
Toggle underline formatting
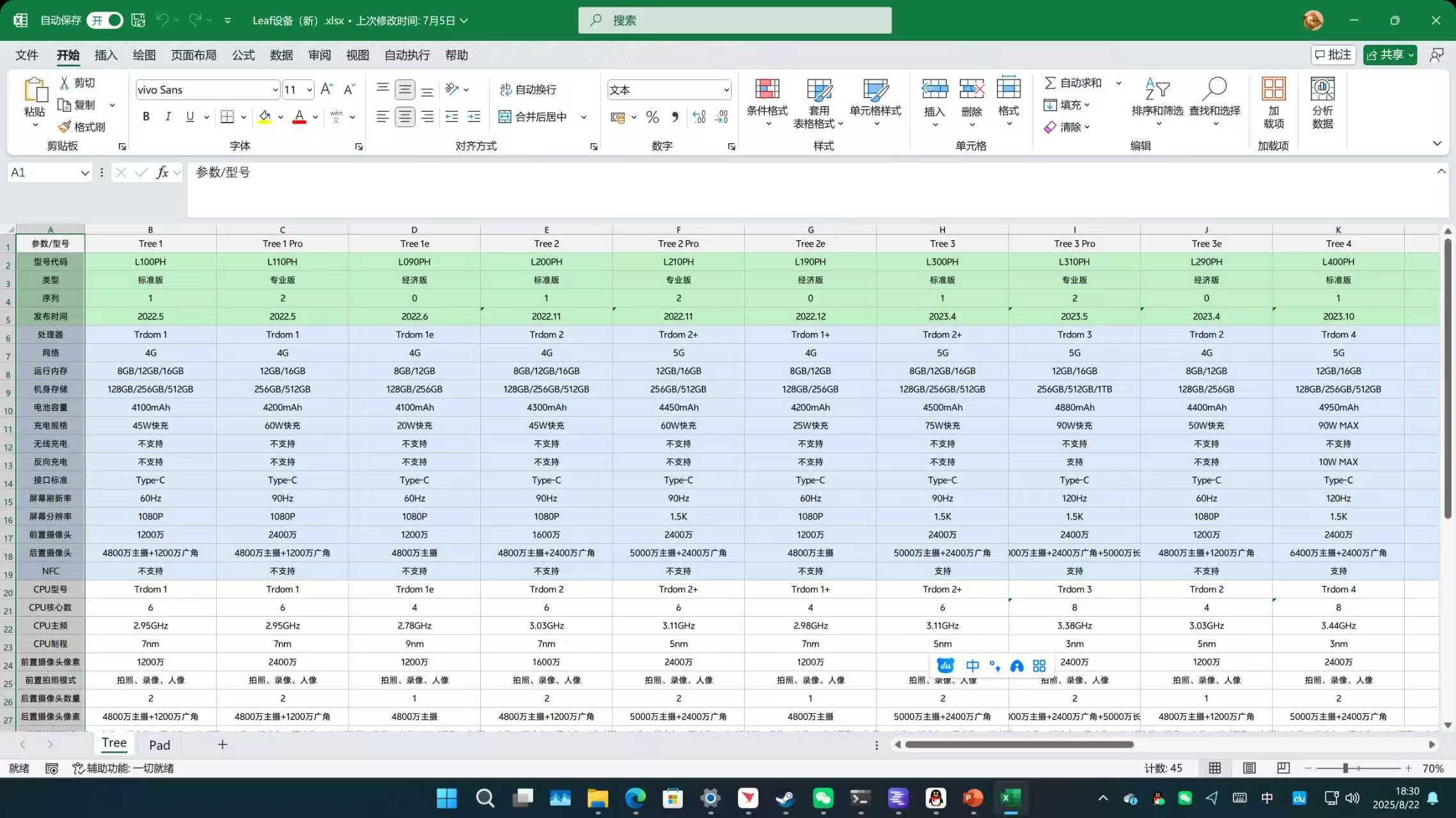pyautogui.click(x=189, y=117)
